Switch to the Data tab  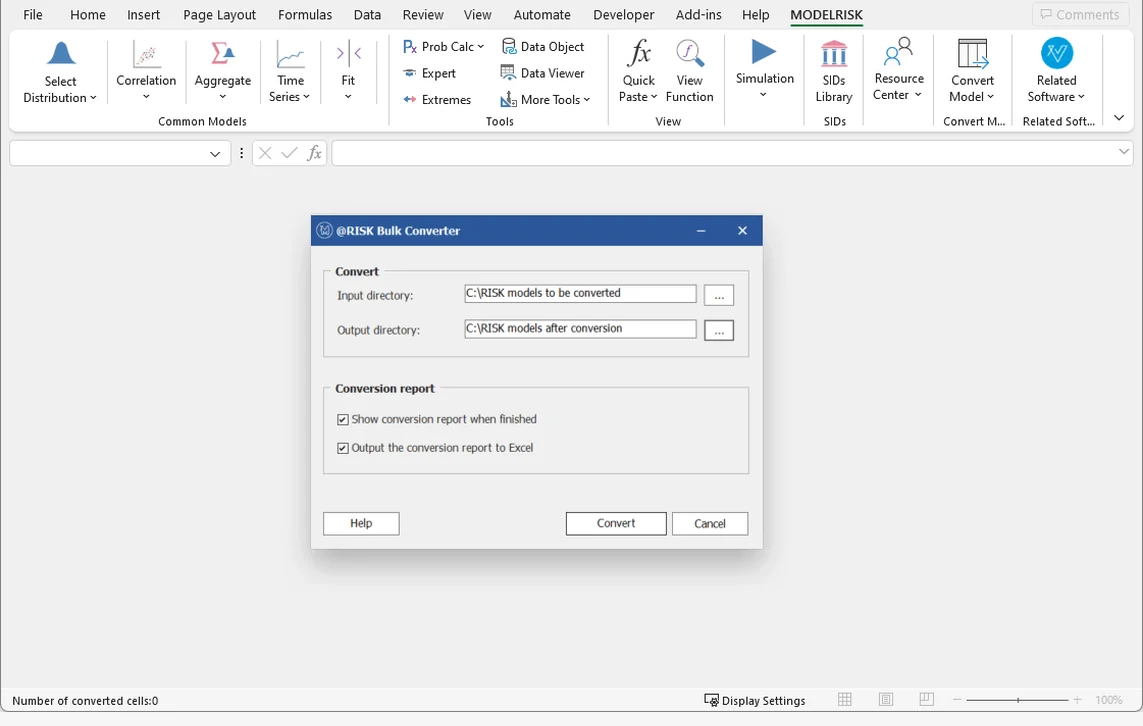[367, 15]
